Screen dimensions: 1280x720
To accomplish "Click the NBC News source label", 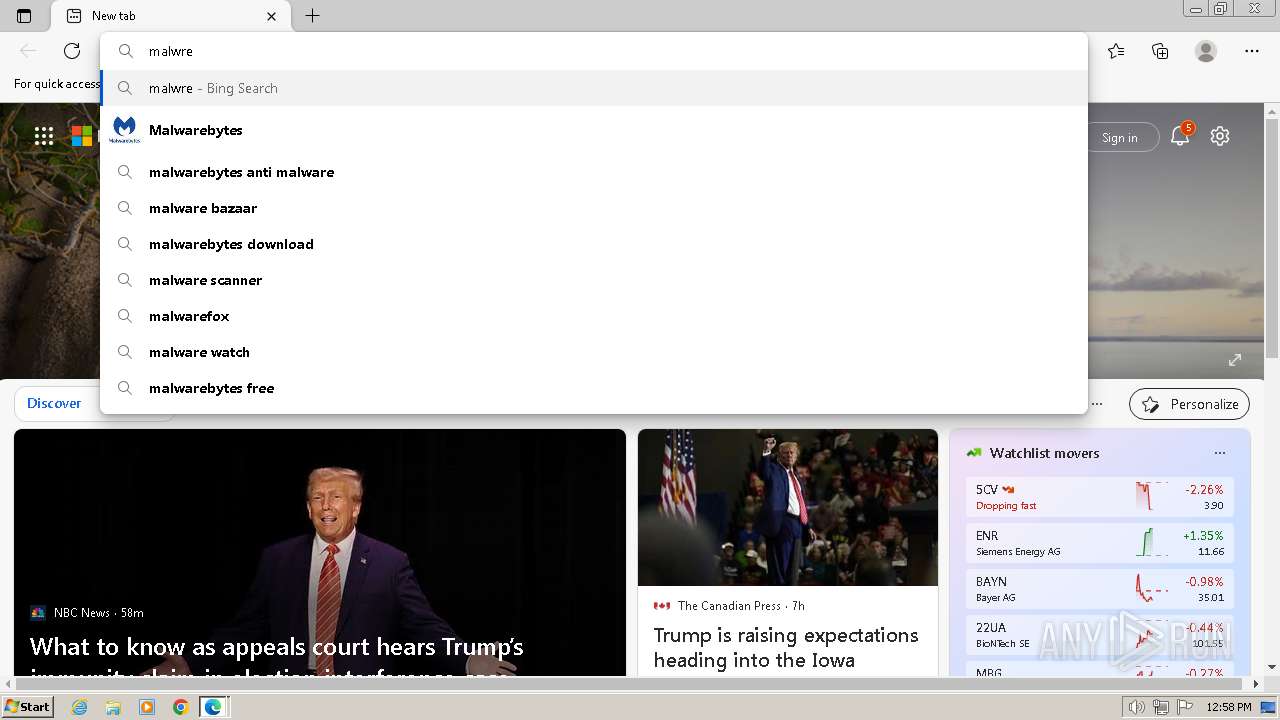I will (x=82, y=612).
